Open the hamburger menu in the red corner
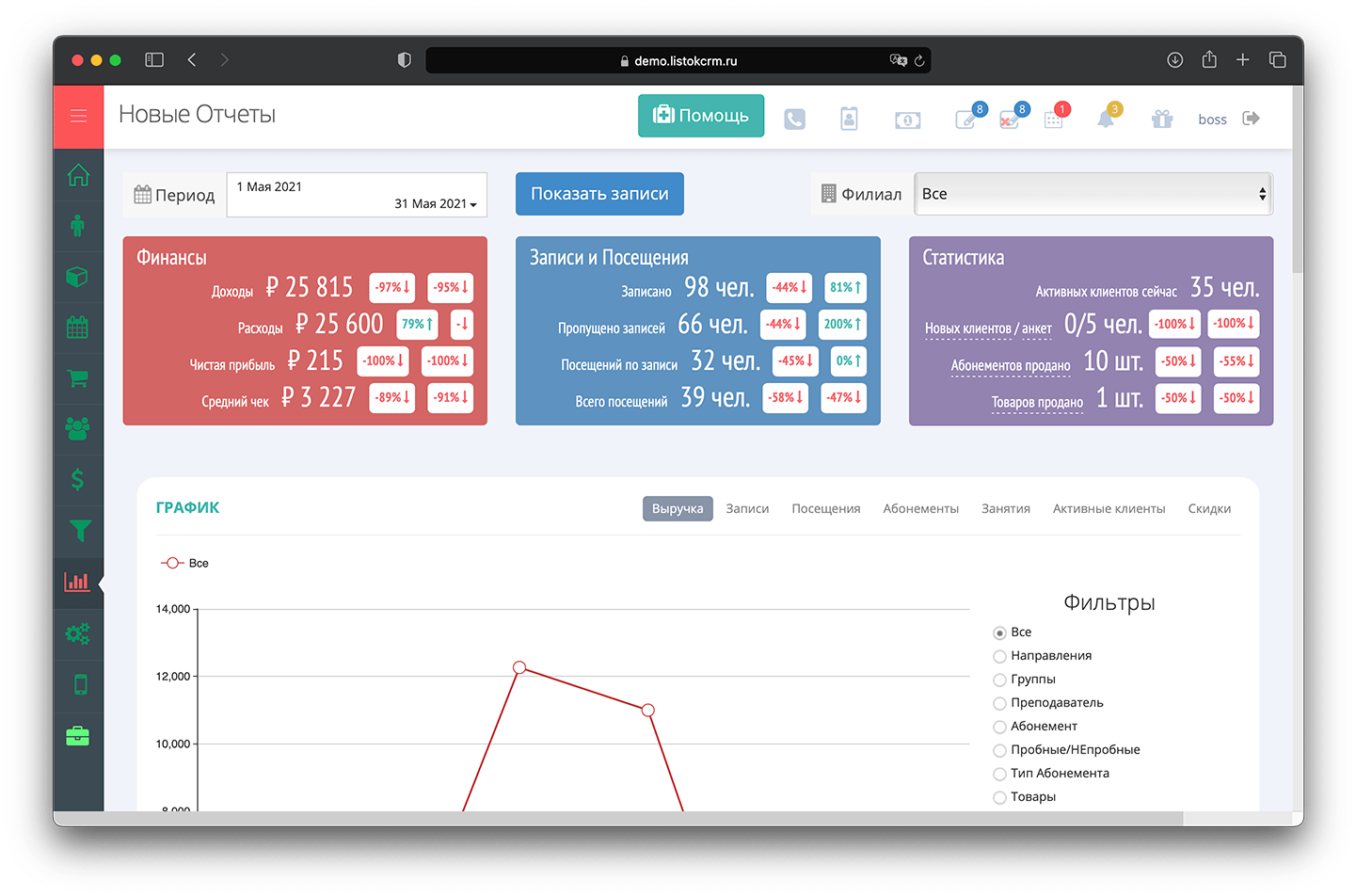Screen dimensions: 1356x896 pyautogui.click(x=78, y=116)
